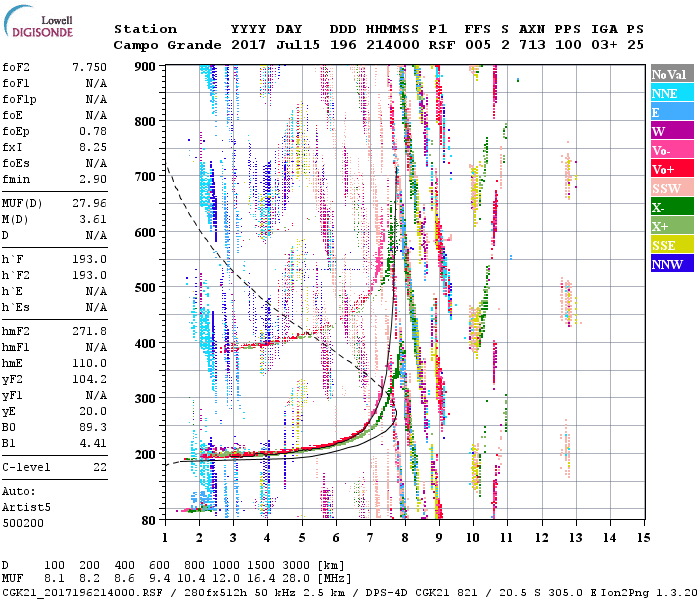Click the Campo Grande station name
This screenshot has width=700, height=600.
pyautogui.click(x=167, y=45)
